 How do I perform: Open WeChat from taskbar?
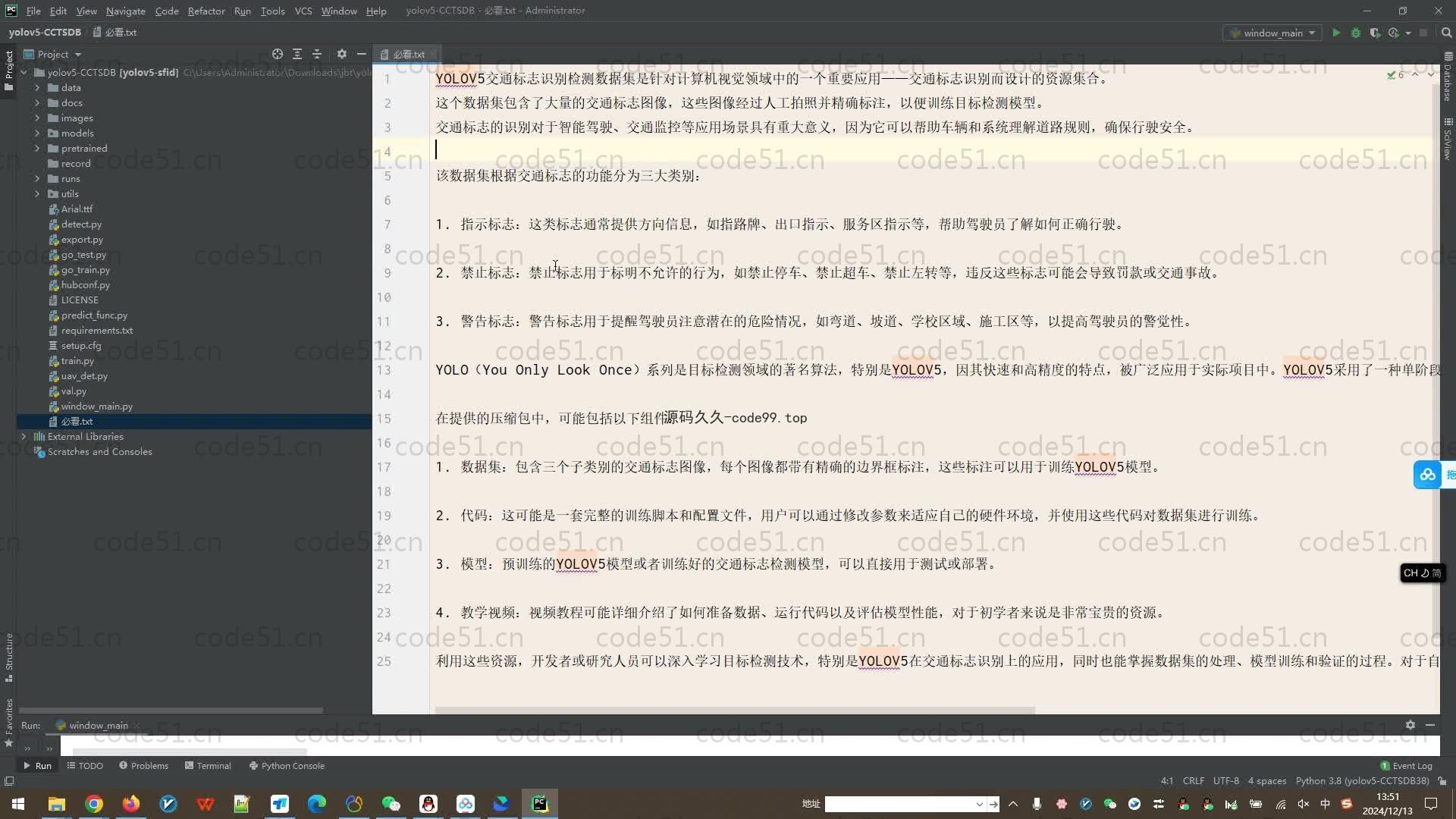(391, 804)
